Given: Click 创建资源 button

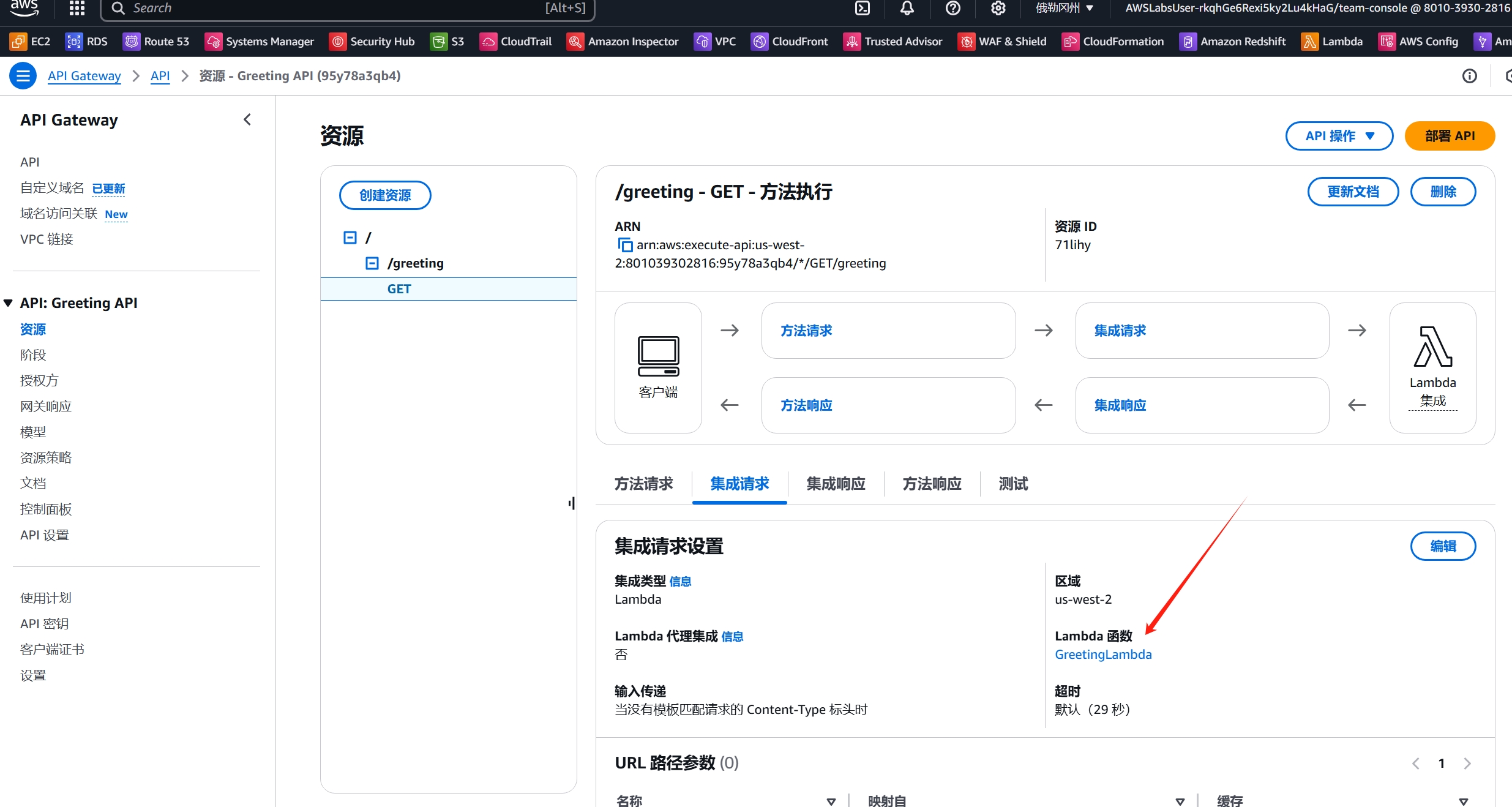Looking at the screenshot, I should tap(385, 195).
